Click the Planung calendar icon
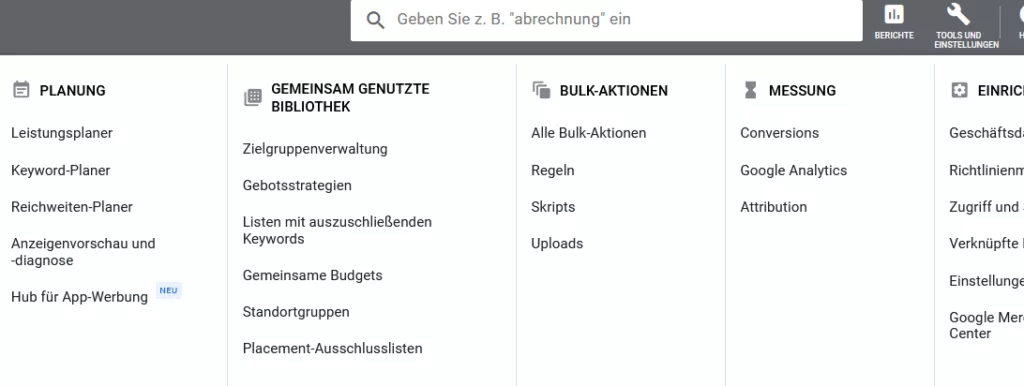The image size is (1024, 386). 21,89
